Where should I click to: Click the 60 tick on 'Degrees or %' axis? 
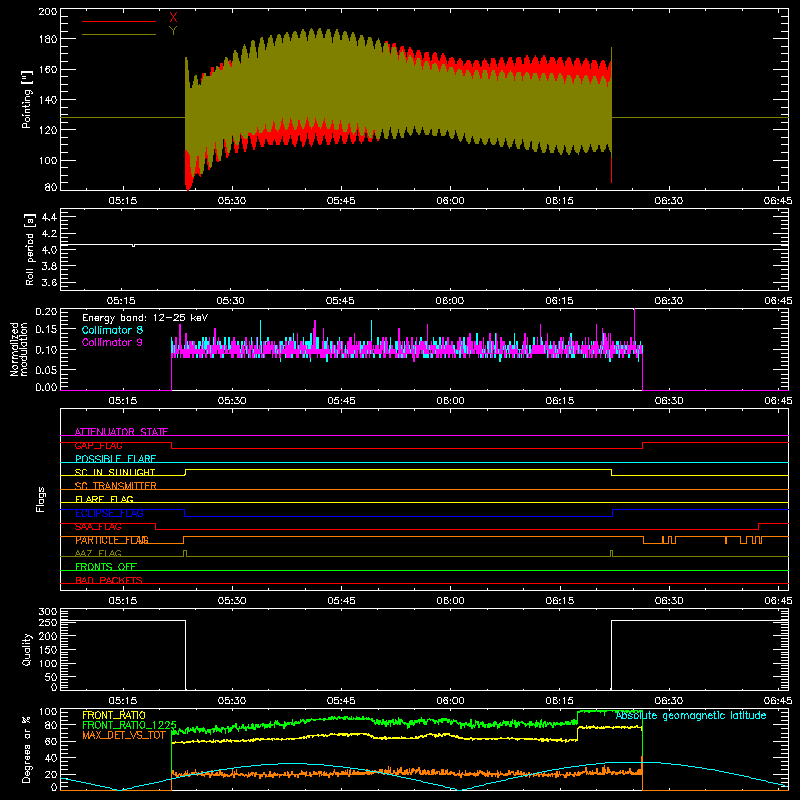[51, 741]
